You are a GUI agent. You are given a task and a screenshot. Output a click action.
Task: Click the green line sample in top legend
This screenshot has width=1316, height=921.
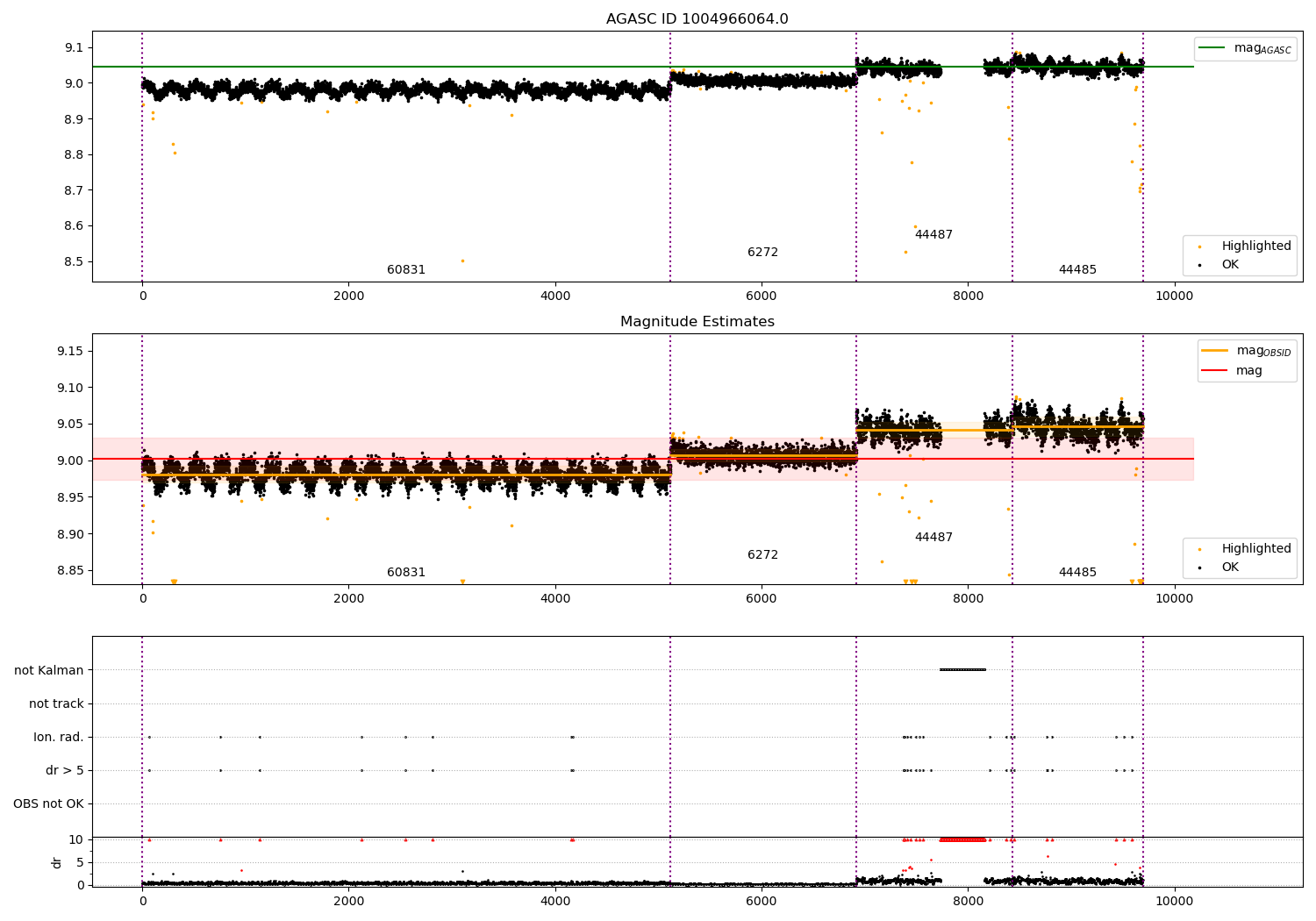click(1212, 47)
